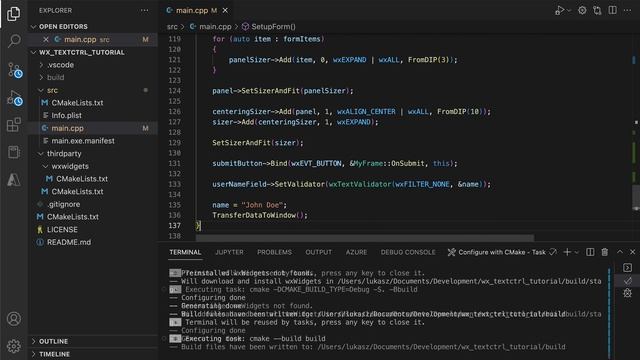Click the gear icon in editor toolbar

[582, 11]
